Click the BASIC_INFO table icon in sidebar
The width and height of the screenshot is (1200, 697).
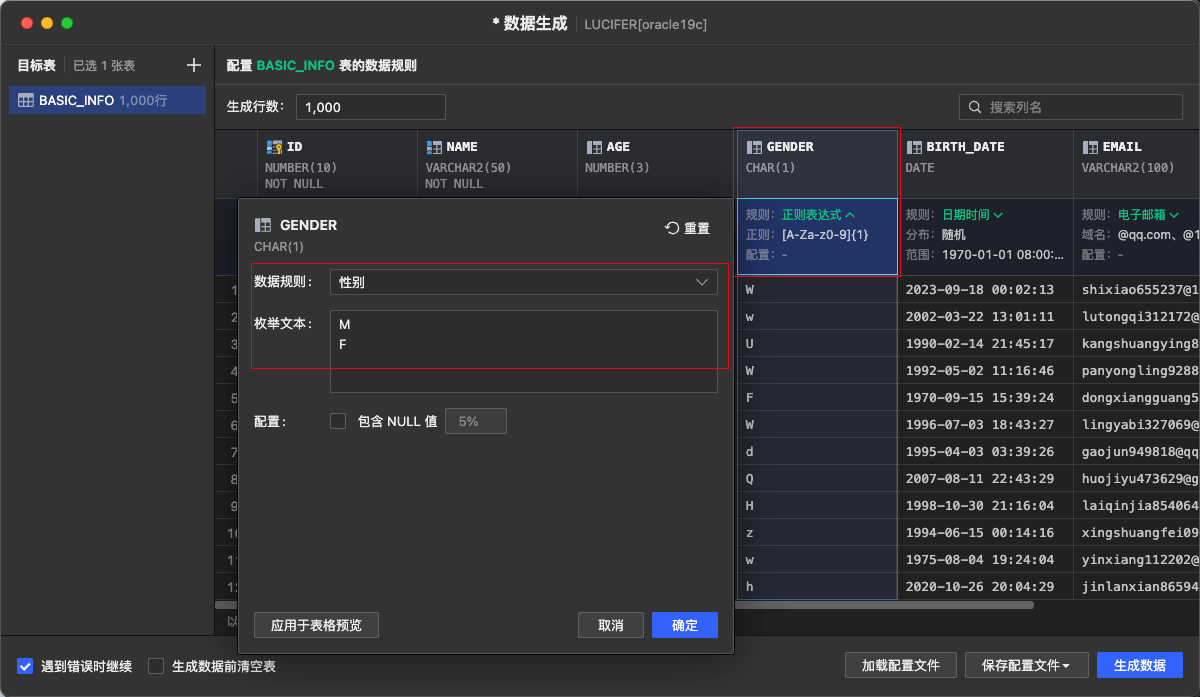tap(26, 100)
